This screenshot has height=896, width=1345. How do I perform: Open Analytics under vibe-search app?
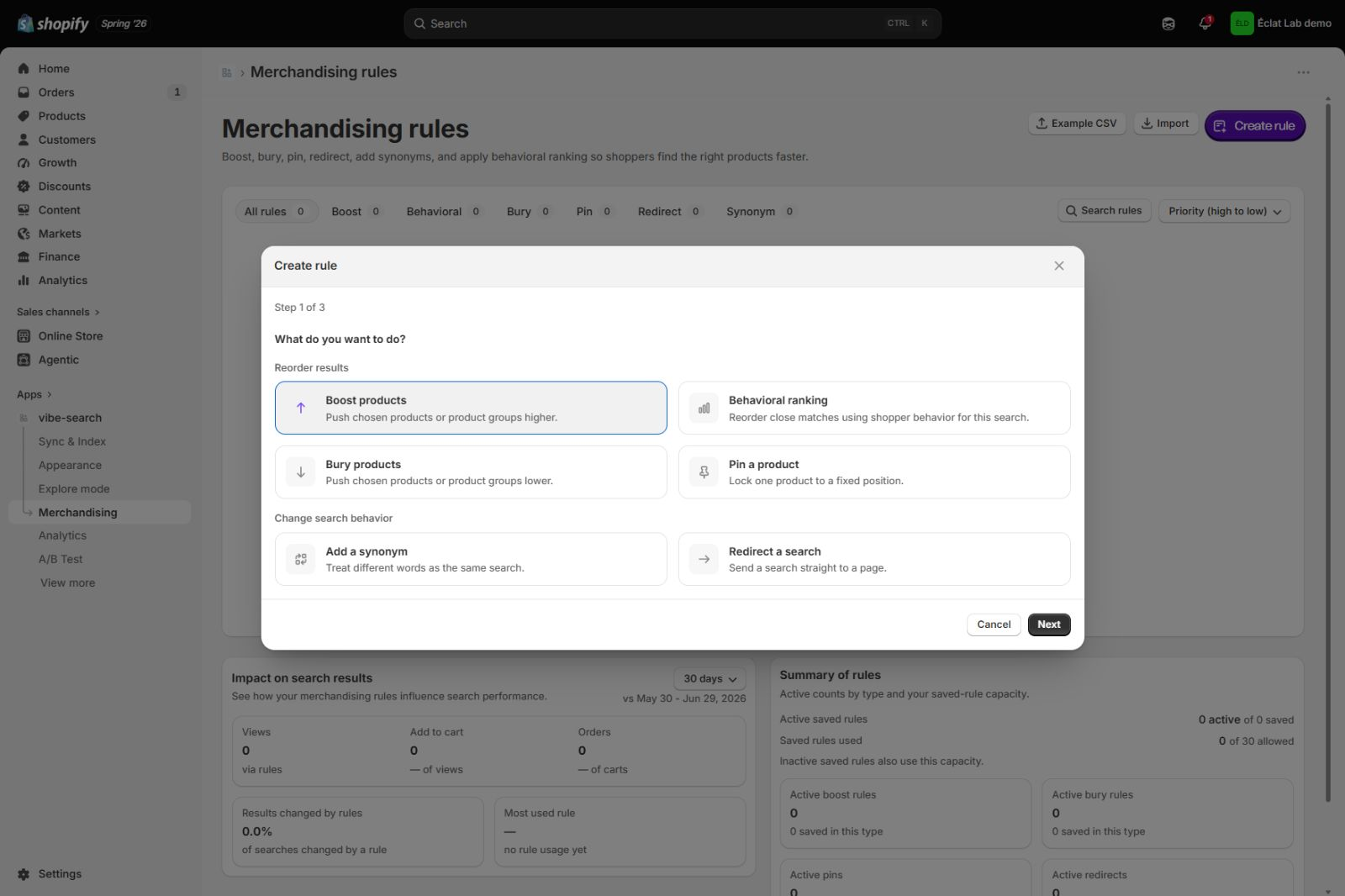(62, 535)
